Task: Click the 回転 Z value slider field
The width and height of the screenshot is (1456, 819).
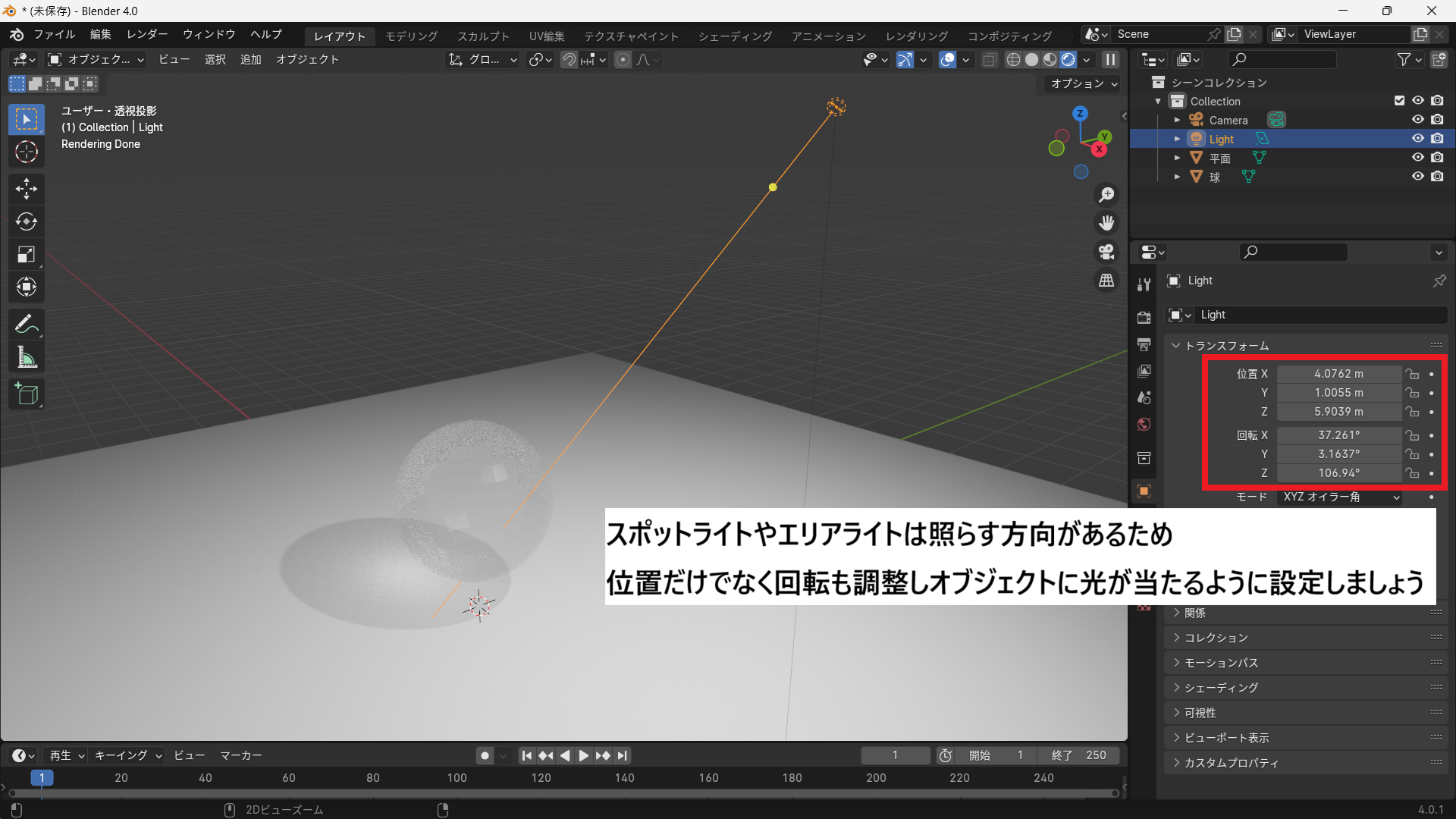Action: pos(1339,472)
